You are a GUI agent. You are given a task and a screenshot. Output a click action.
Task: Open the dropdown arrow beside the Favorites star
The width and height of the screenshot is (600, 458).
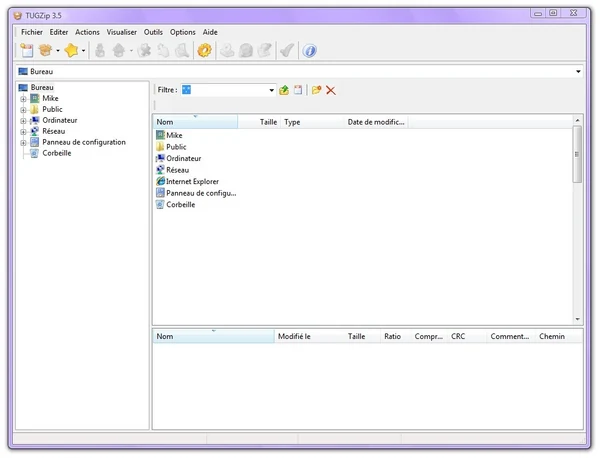[83, 51]
